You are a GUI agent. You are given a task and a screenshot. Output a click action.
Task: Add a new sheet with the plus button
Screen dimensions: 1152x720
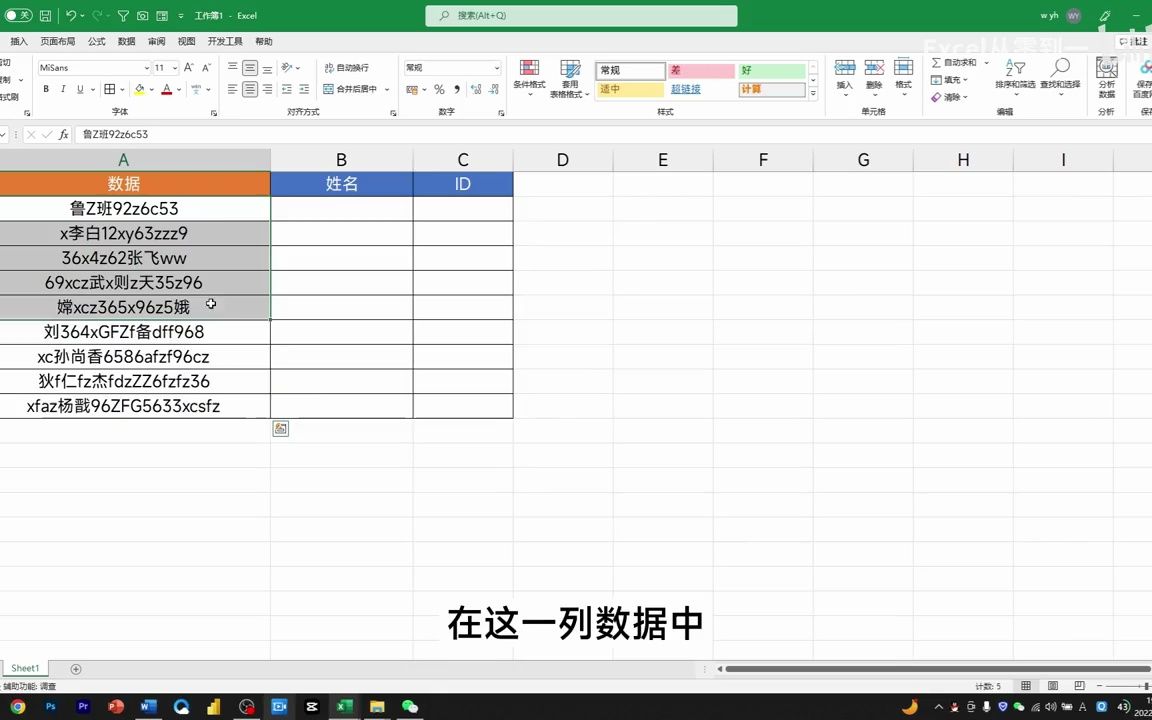(76, 668)
